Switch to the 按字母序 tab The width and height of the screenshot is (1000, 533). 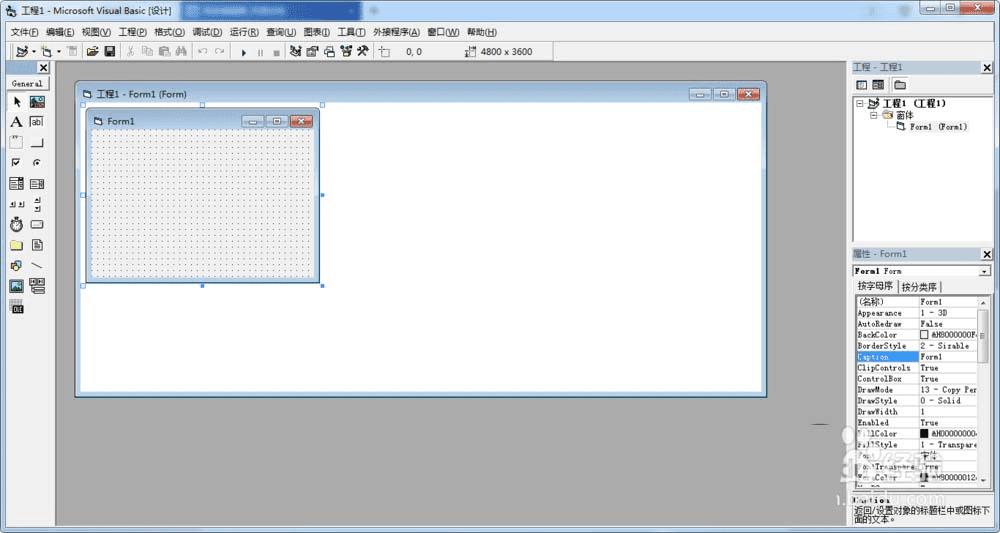875,286
